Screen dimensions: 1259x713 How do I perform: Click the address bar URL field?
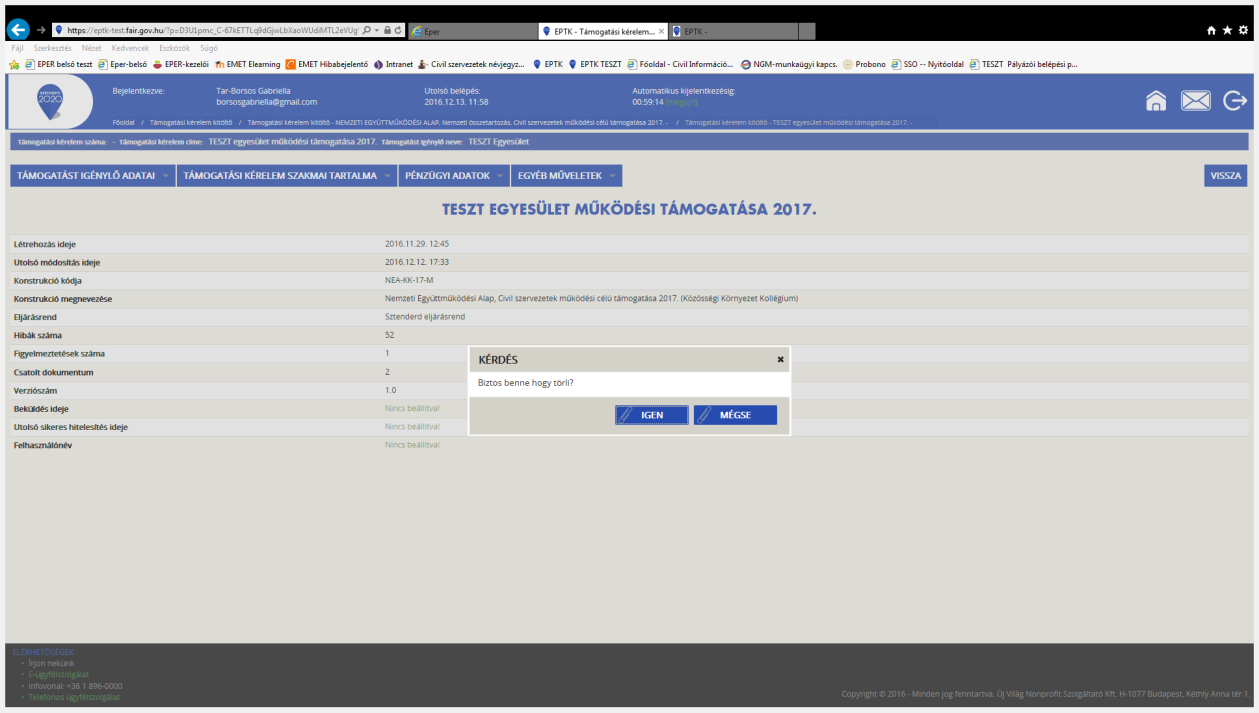[210, 30]
